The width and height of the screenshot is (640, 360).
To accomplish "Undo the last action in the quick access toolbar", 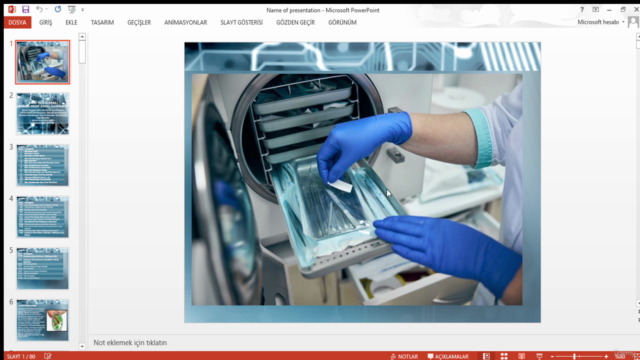I will [x=39, y=9].
